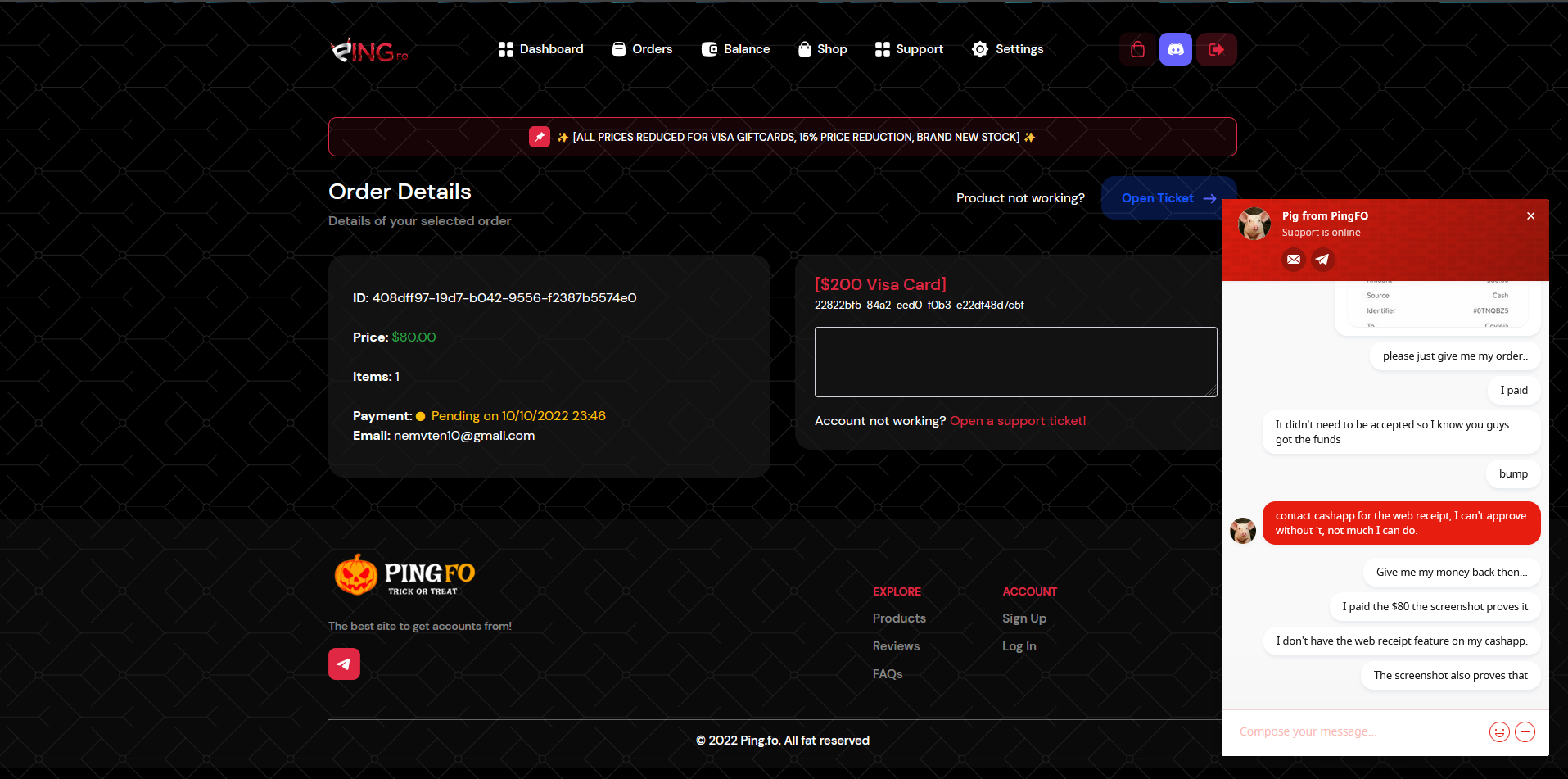Click the red logout icon
The height and width of the screenshot is (779, 1568).
[1216, 49]
